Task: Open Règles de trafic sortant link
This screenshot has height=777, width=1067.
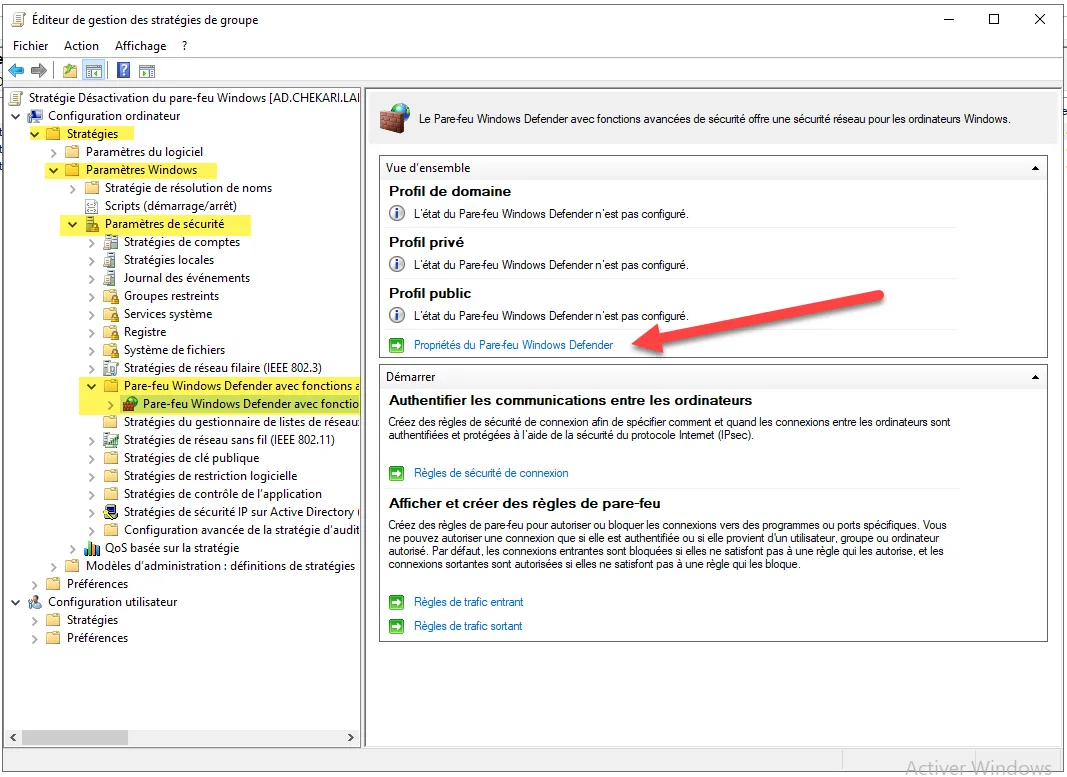Action: click(468, 626)
